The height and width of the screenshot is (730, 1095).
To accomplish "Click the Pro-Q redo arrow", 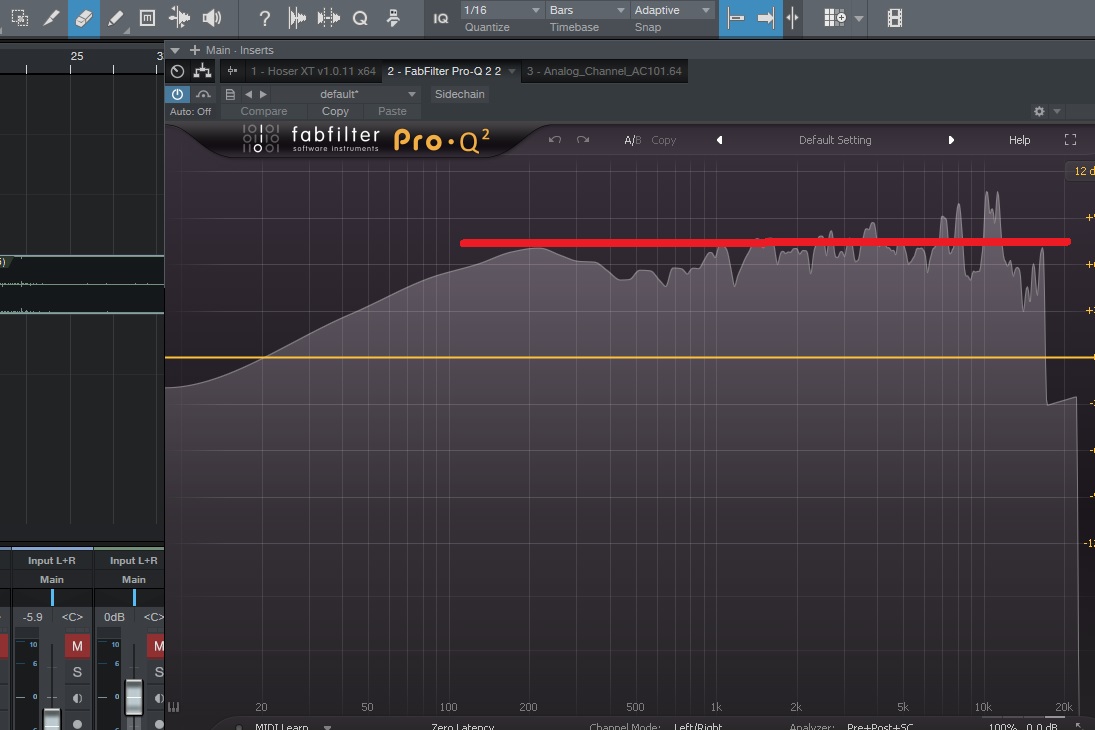I will (583, 140).
